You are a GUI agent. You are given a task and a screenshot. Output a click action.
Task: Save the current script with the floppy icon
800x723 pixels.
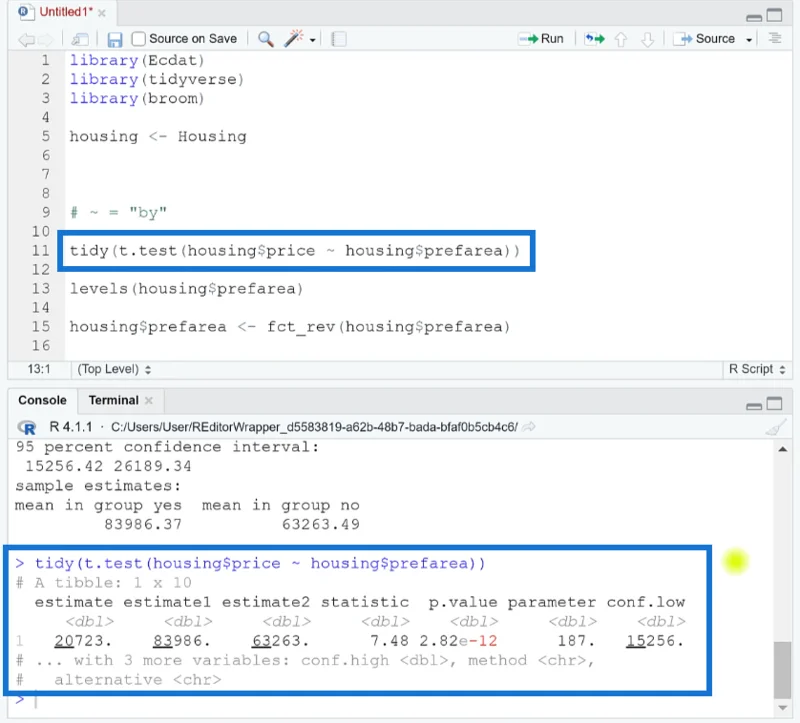(x=115, y=39)
